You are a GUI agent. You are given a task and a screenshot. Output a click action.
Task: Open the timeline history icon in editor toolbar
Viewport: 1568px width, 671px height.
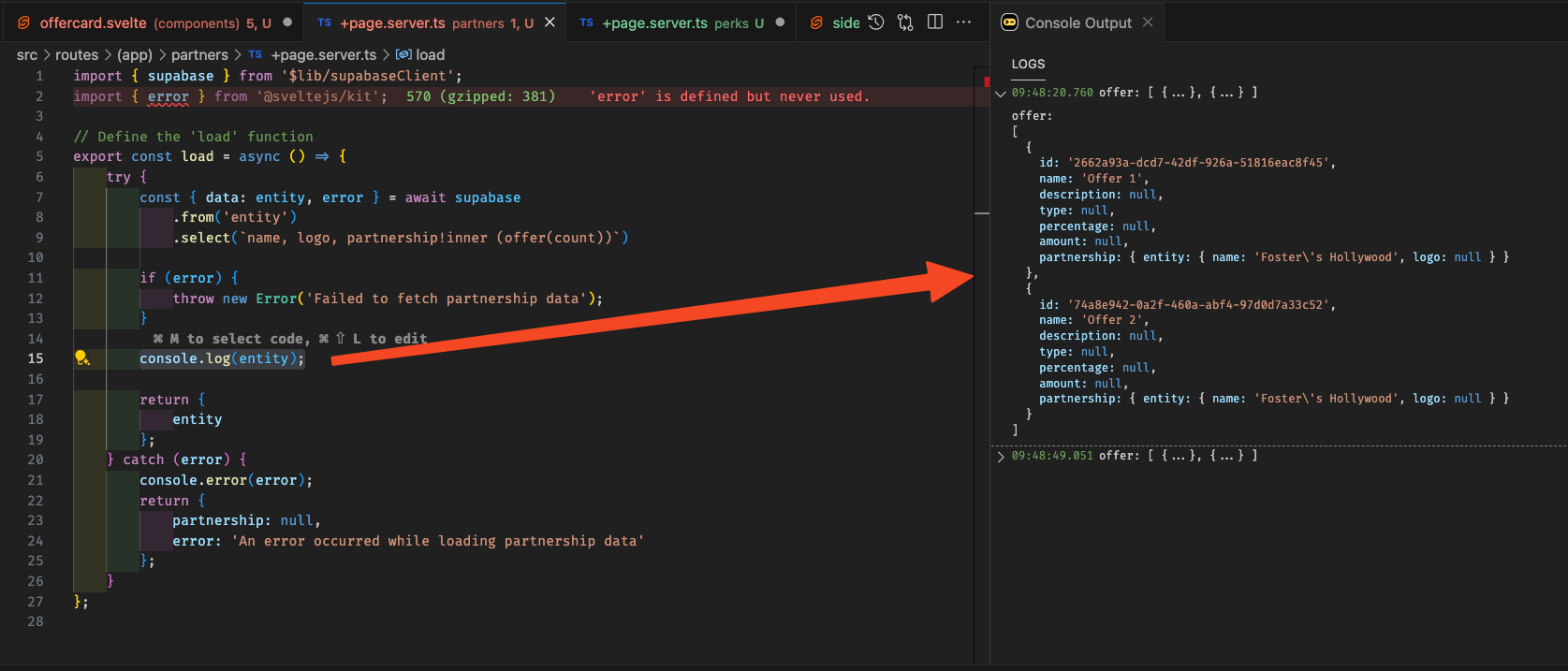(876, 22)
